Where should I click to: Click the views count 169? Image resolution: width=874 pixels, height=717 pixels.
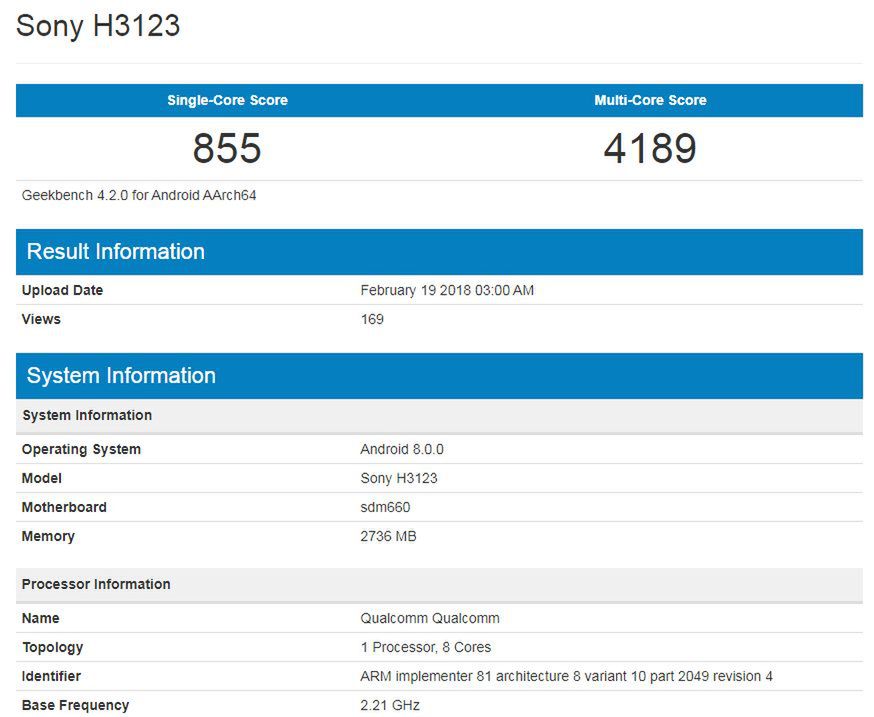pyautogui.click(x=372, y=319)
